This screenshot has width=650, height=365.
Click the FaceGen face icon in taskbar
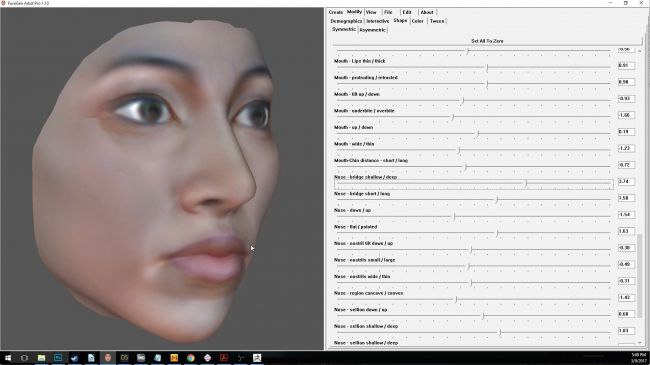(x=108, y=358)
